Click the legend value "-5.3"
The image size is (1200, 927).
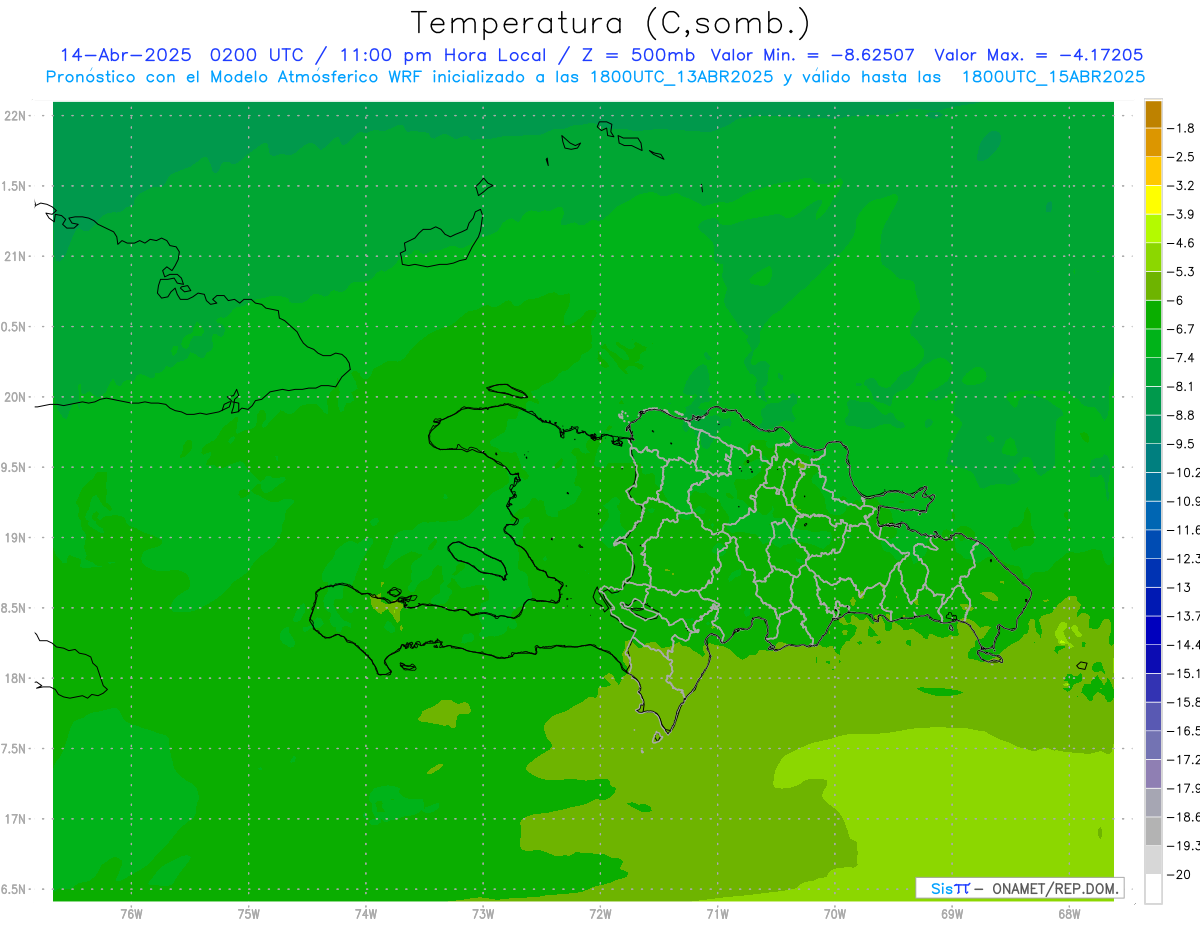1181,272
